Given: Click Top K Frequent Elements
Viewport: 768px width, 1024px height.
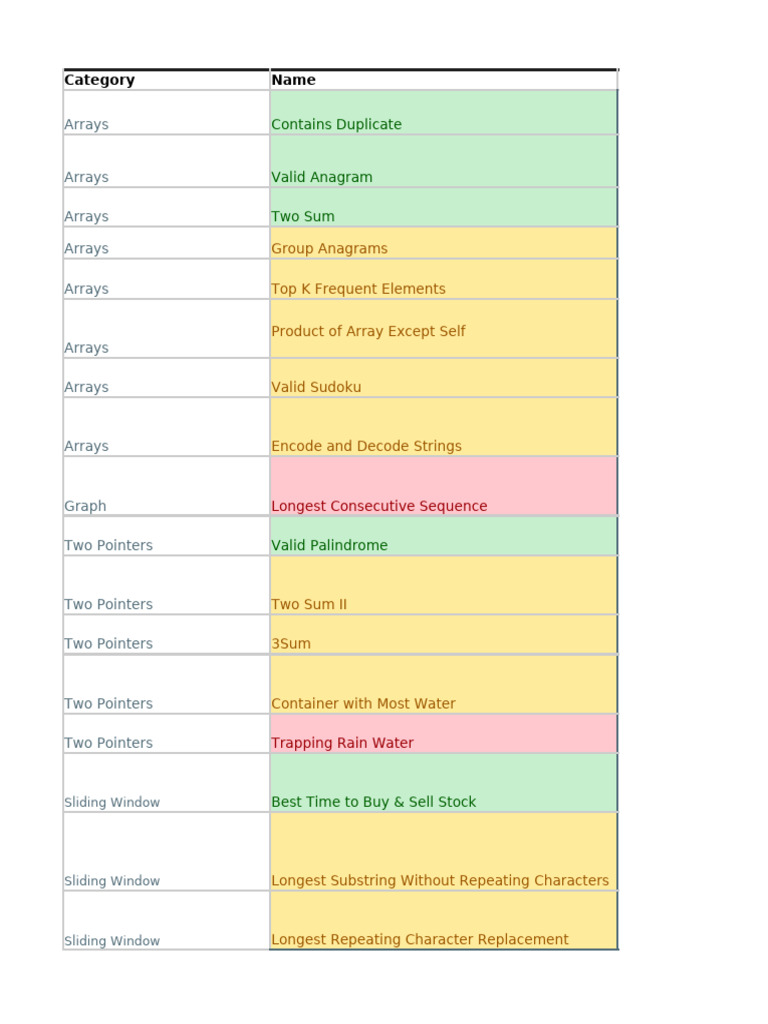Looking at the screenshot, I should tap(359, 289).
